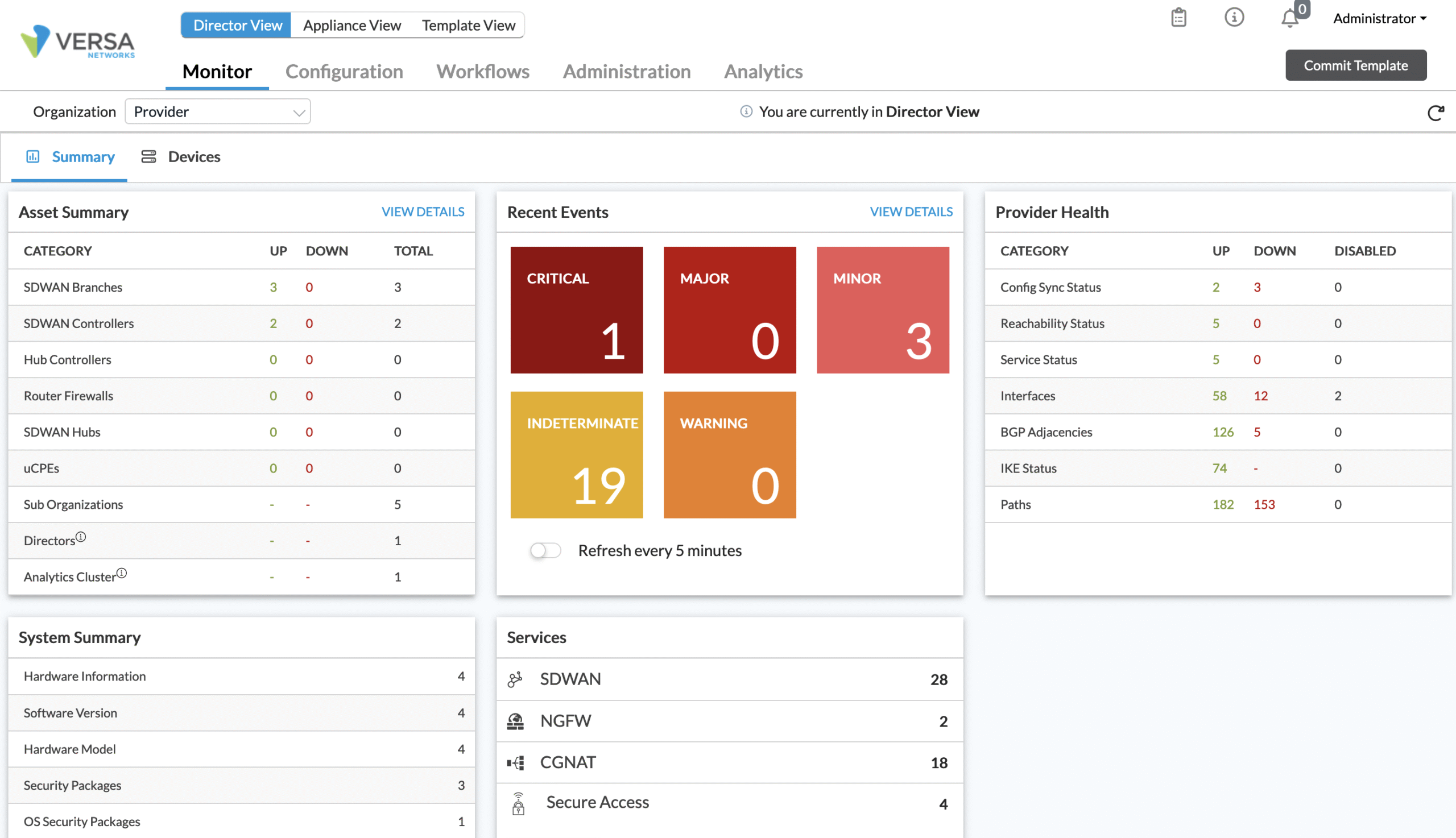Click the INDETERMINATE events tile

click(576, 455)
